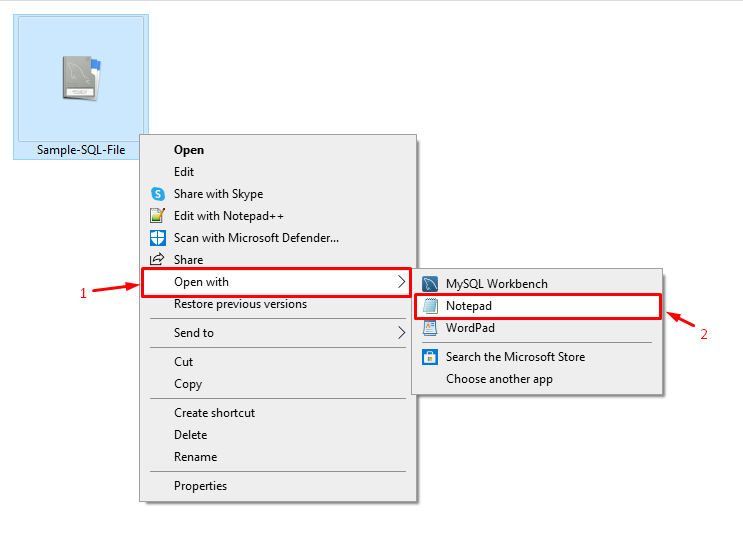
Task: Click the Notepad icon in submenu
Action: tap(430, 306)
